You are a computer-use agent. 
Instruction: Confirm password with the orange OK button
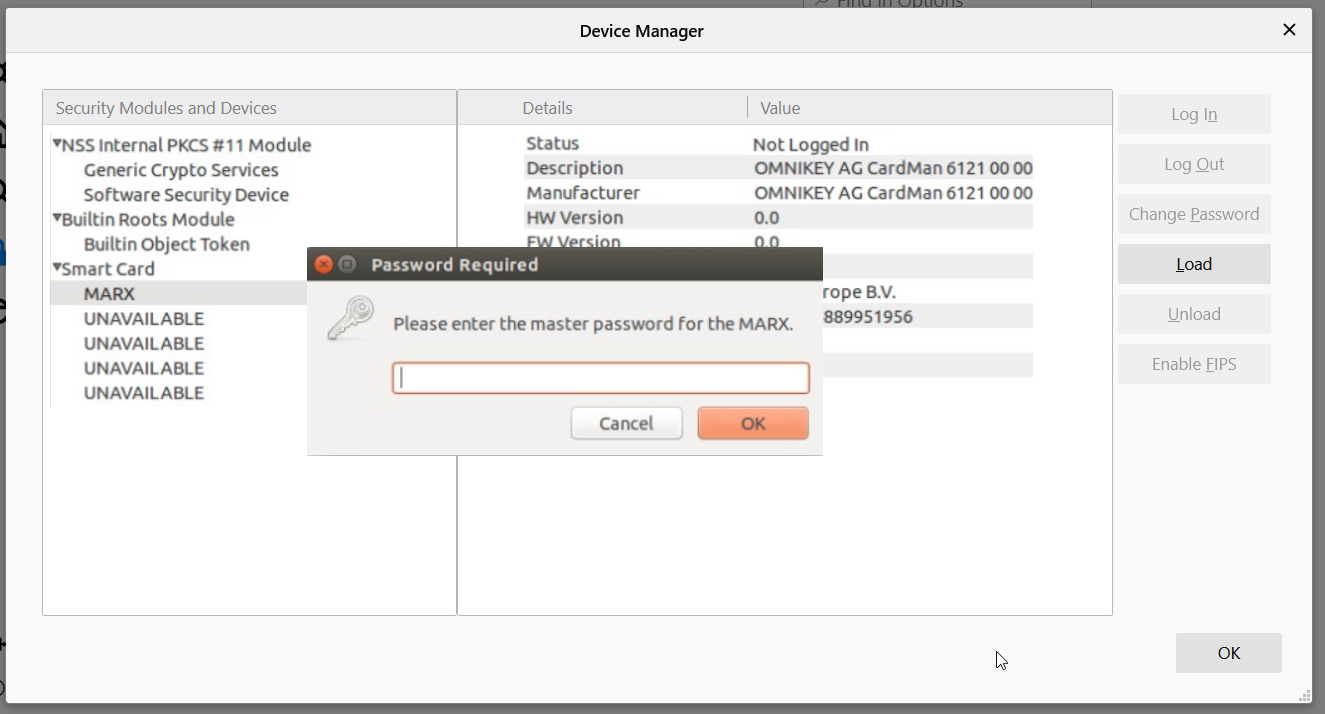(752, 423)
